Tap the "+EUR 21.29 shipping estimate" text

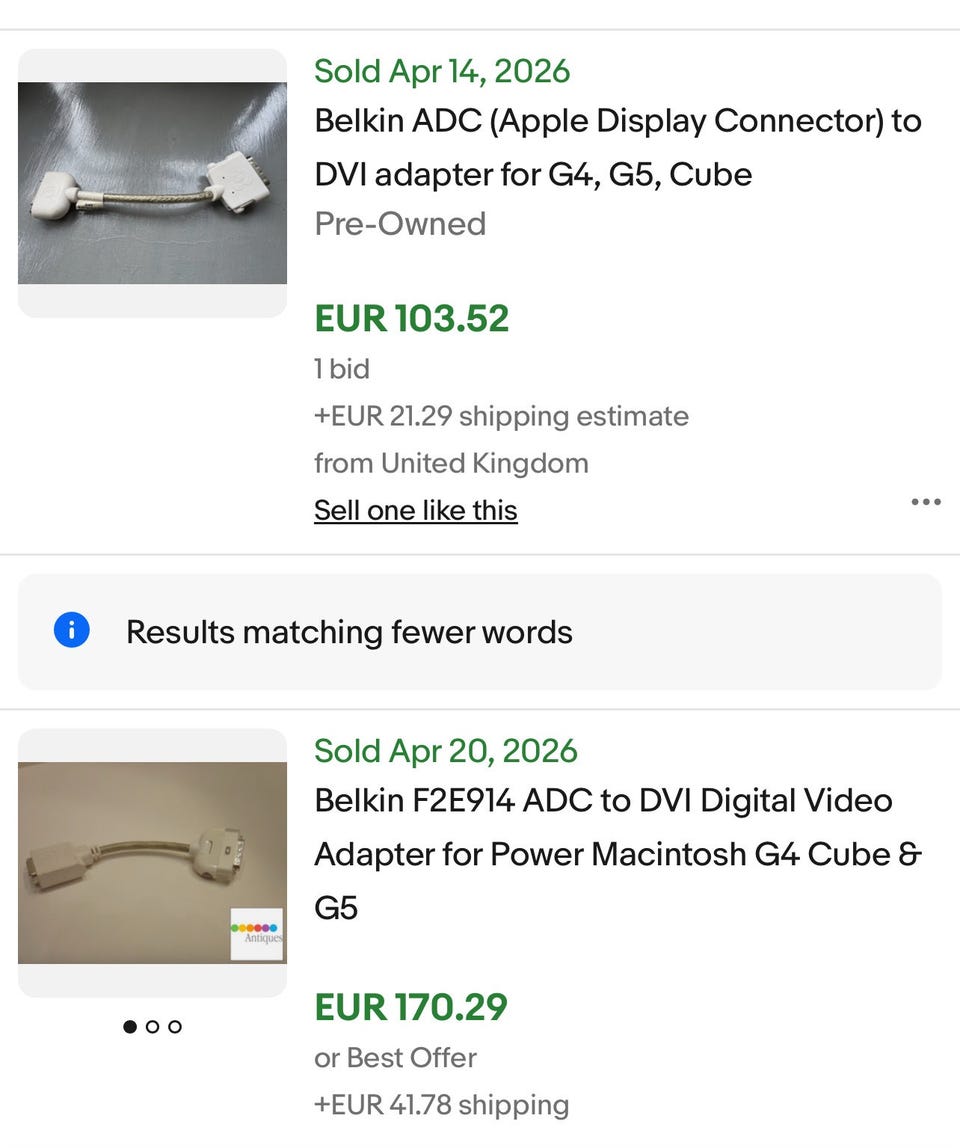tap(501, 416)
